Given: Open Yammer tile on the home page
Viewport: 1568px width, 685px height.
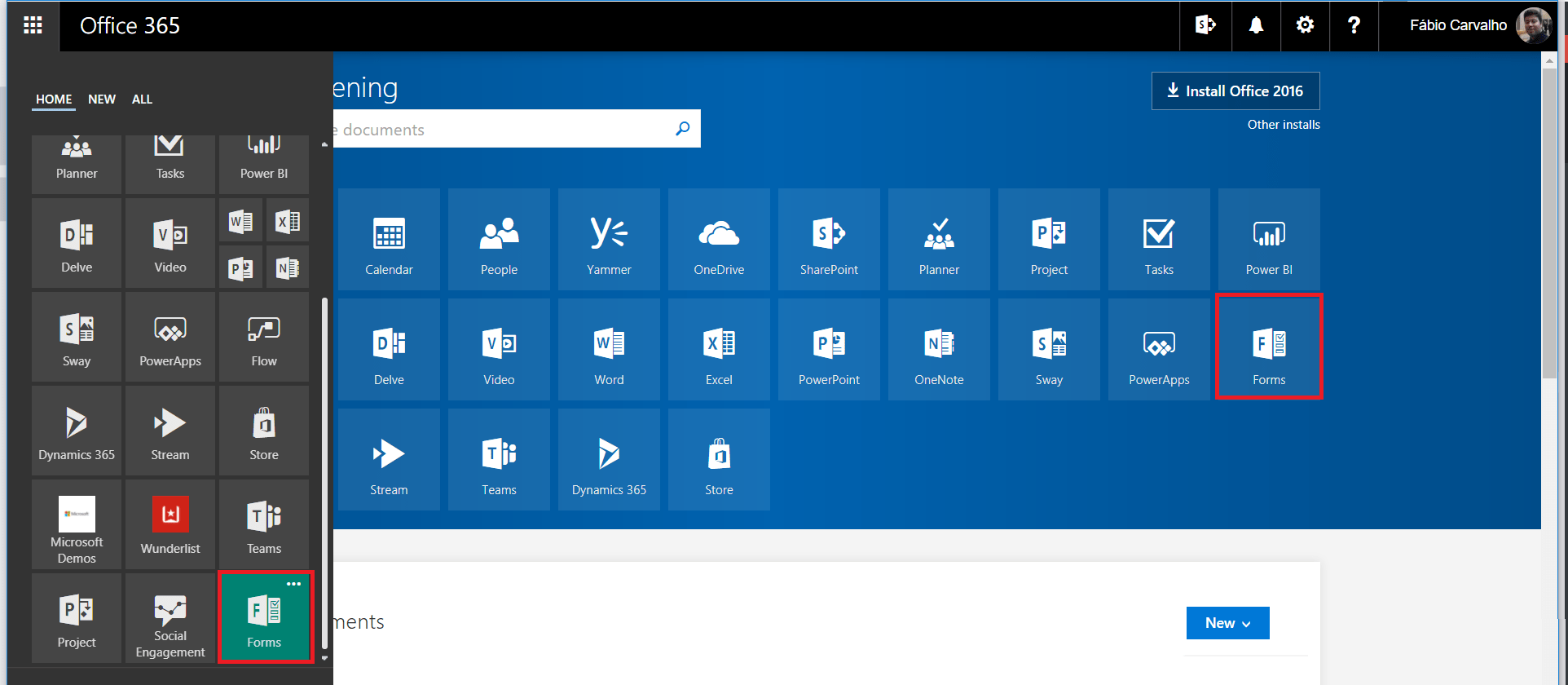Looking at the screenshot, I should tap(609, 239).
